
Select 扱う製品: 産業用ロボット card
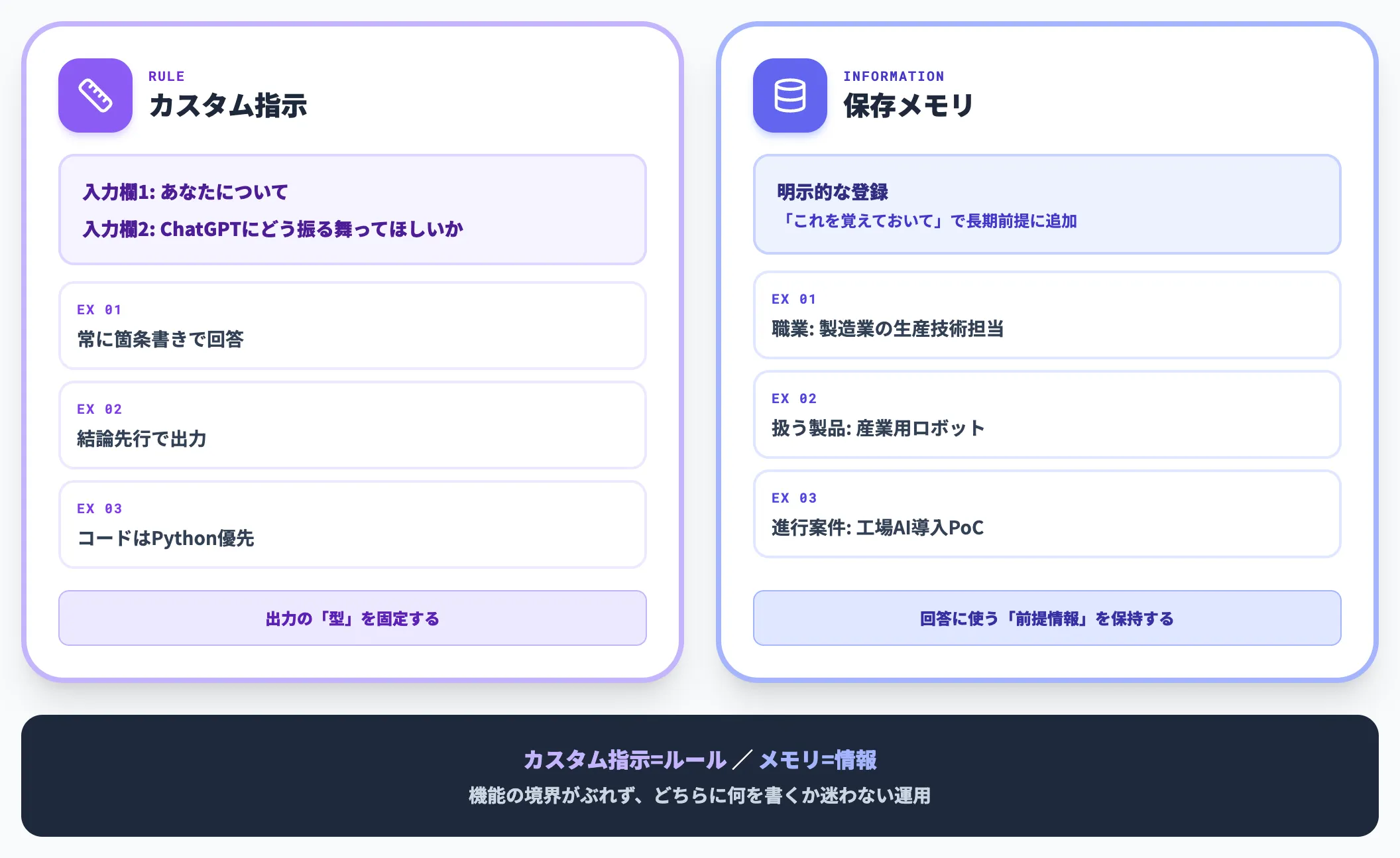1047,414
